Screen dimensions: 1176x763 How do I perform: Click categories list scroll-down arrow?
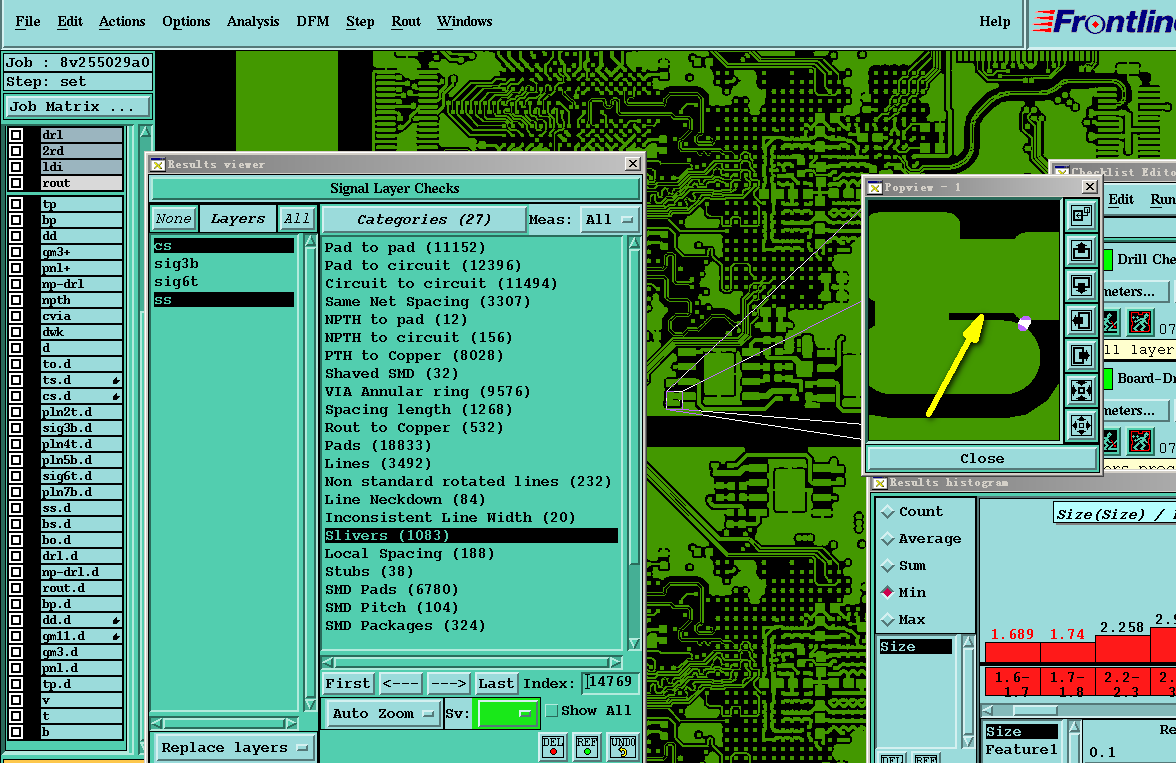(634, 644)
